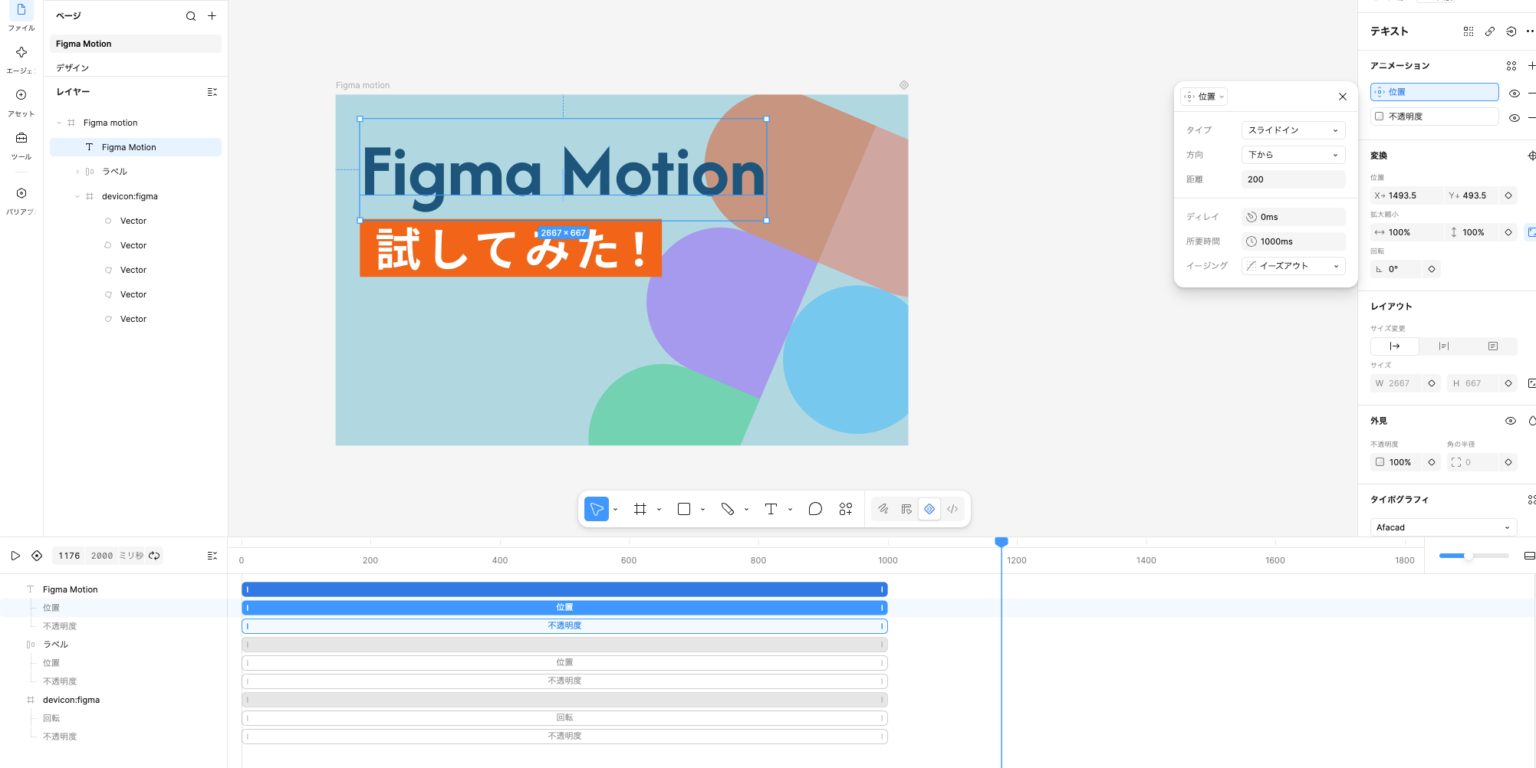This screenshot has height=768, width=1536.
Task: Open the 方向 下から dropdown
Action: click(x=1293, y=155)
